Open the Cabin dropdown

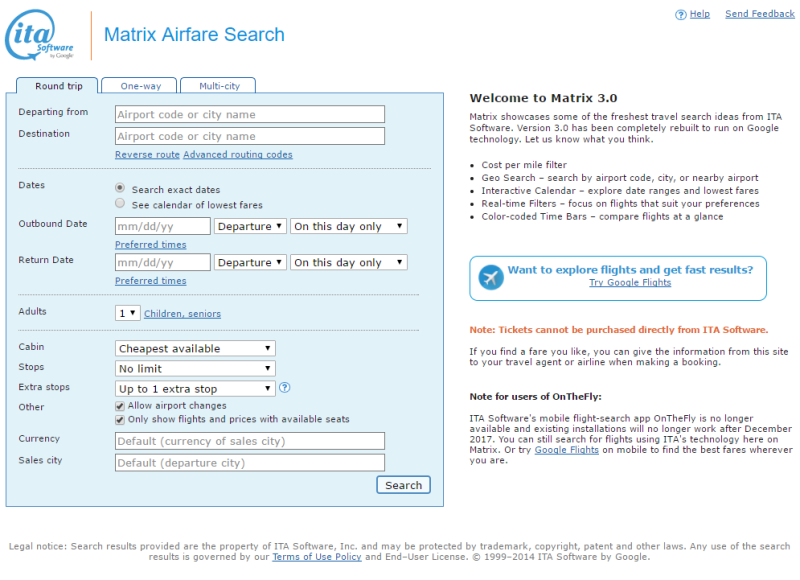click(x=195, y=348)
